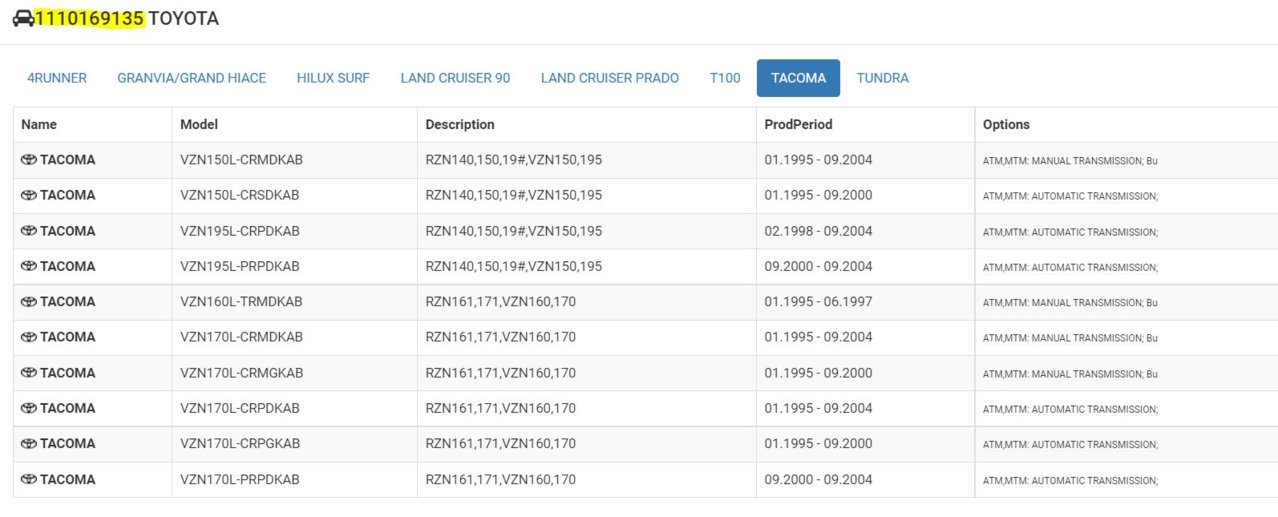Click the Description column header

click(460, 125)
